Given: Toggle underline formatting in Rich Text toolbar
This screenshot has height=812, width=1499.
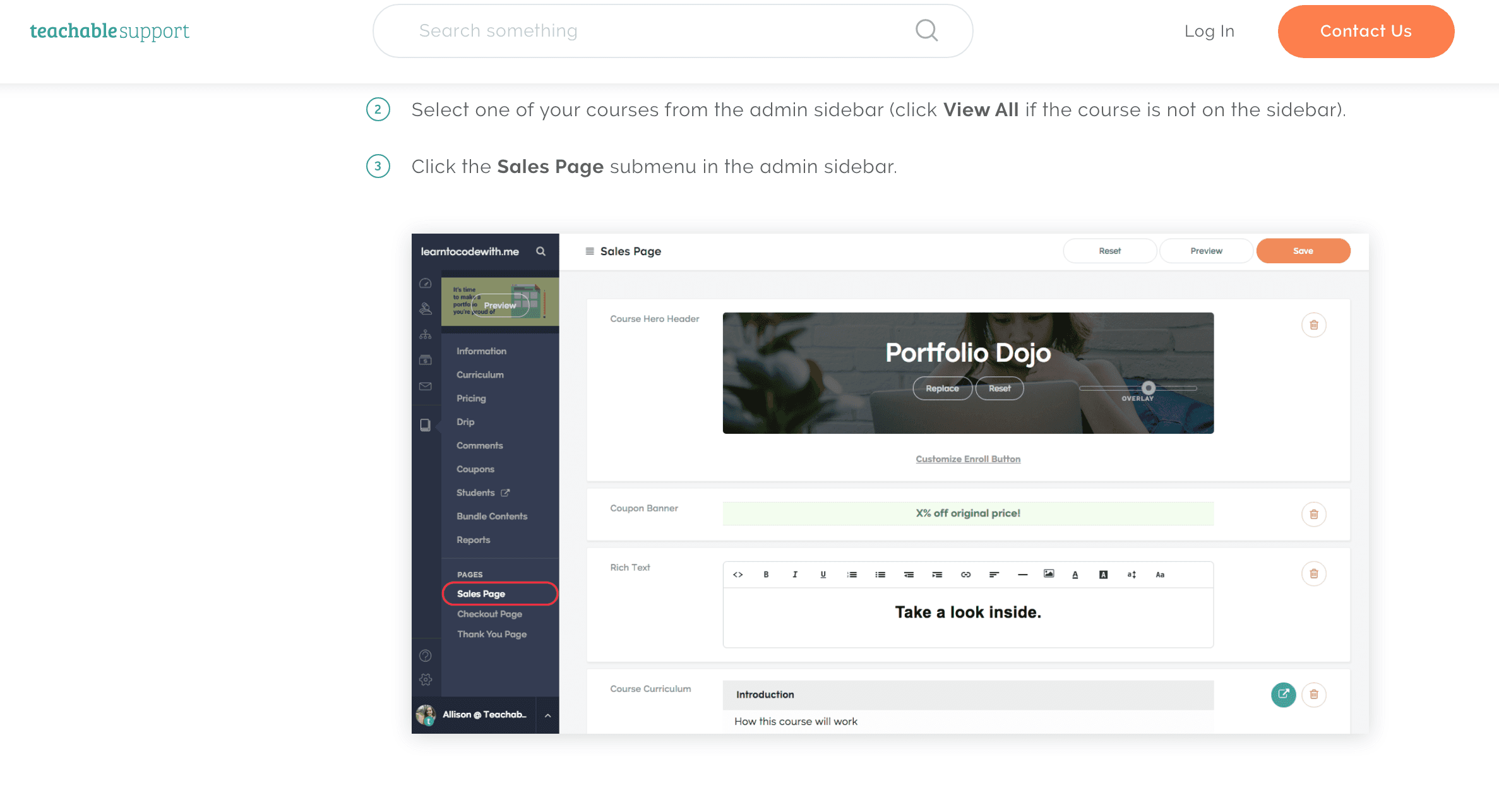Looking at the screenshot, I should tap(823, 575).
